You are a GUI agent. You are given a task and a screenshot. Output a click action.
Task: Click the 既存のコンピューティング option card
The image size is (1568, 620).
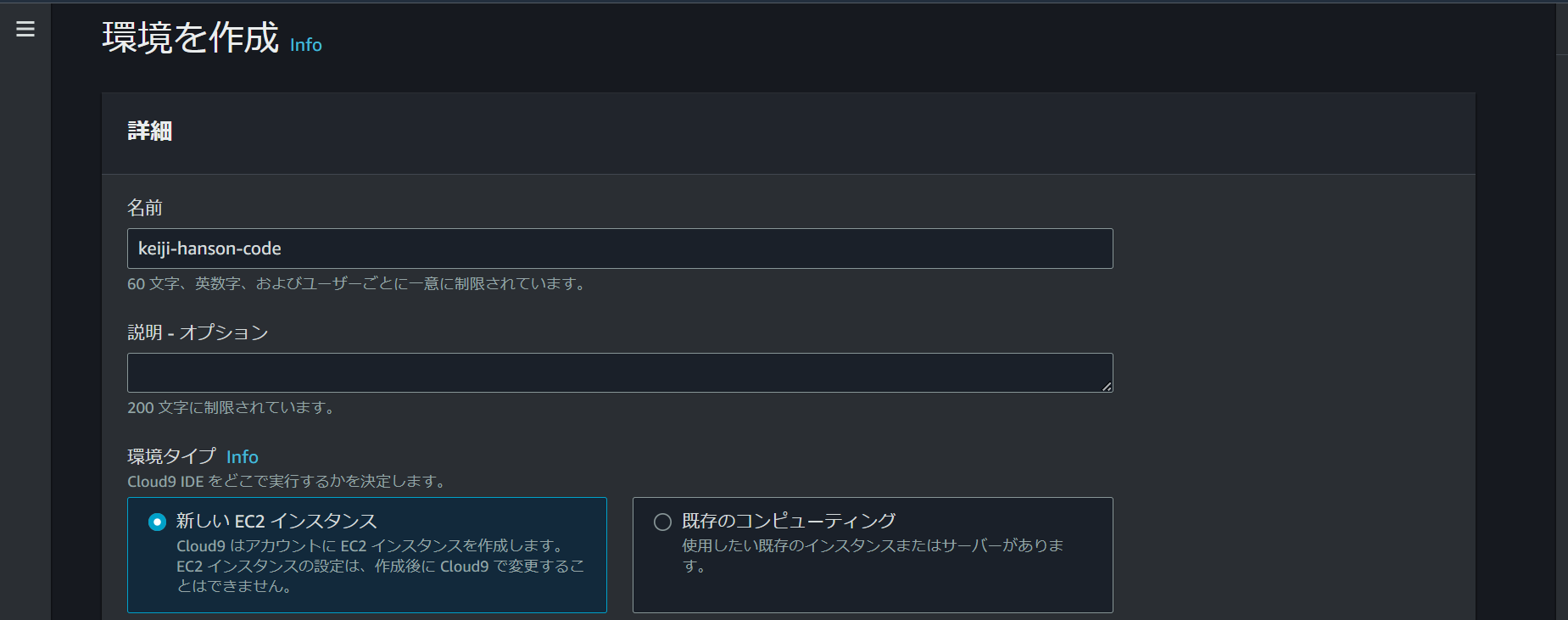pos(873,556)
